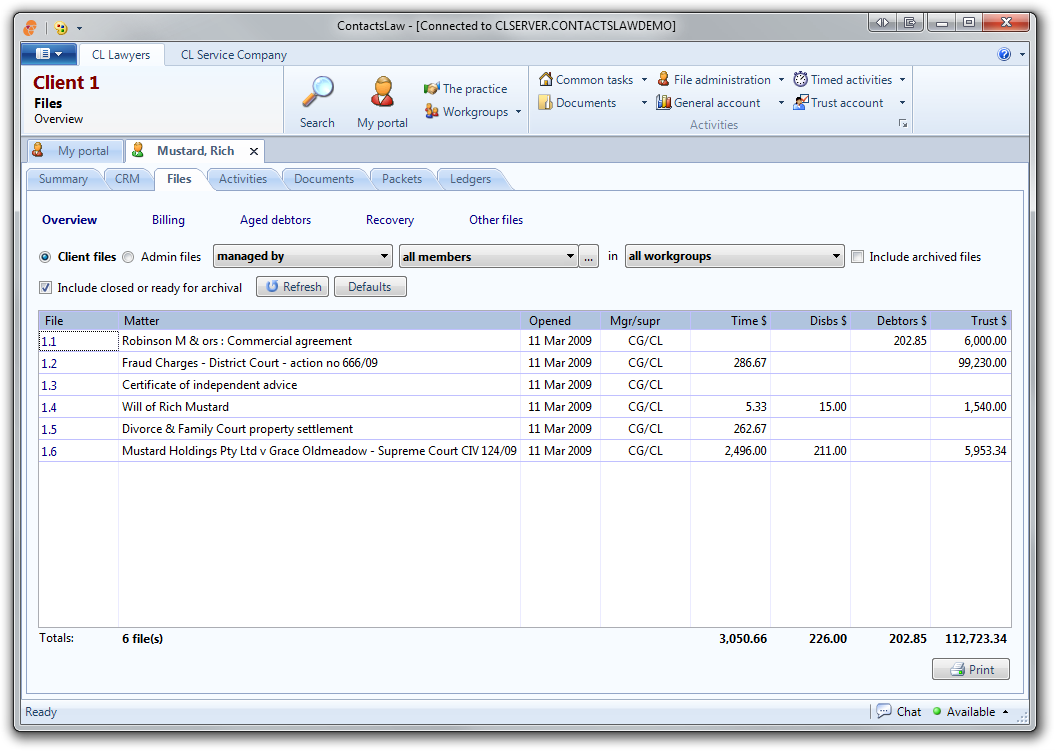This screenshot has height=751, width=1055.
Task: Switch to the Ledgers tab
Action: click(470, 179)
